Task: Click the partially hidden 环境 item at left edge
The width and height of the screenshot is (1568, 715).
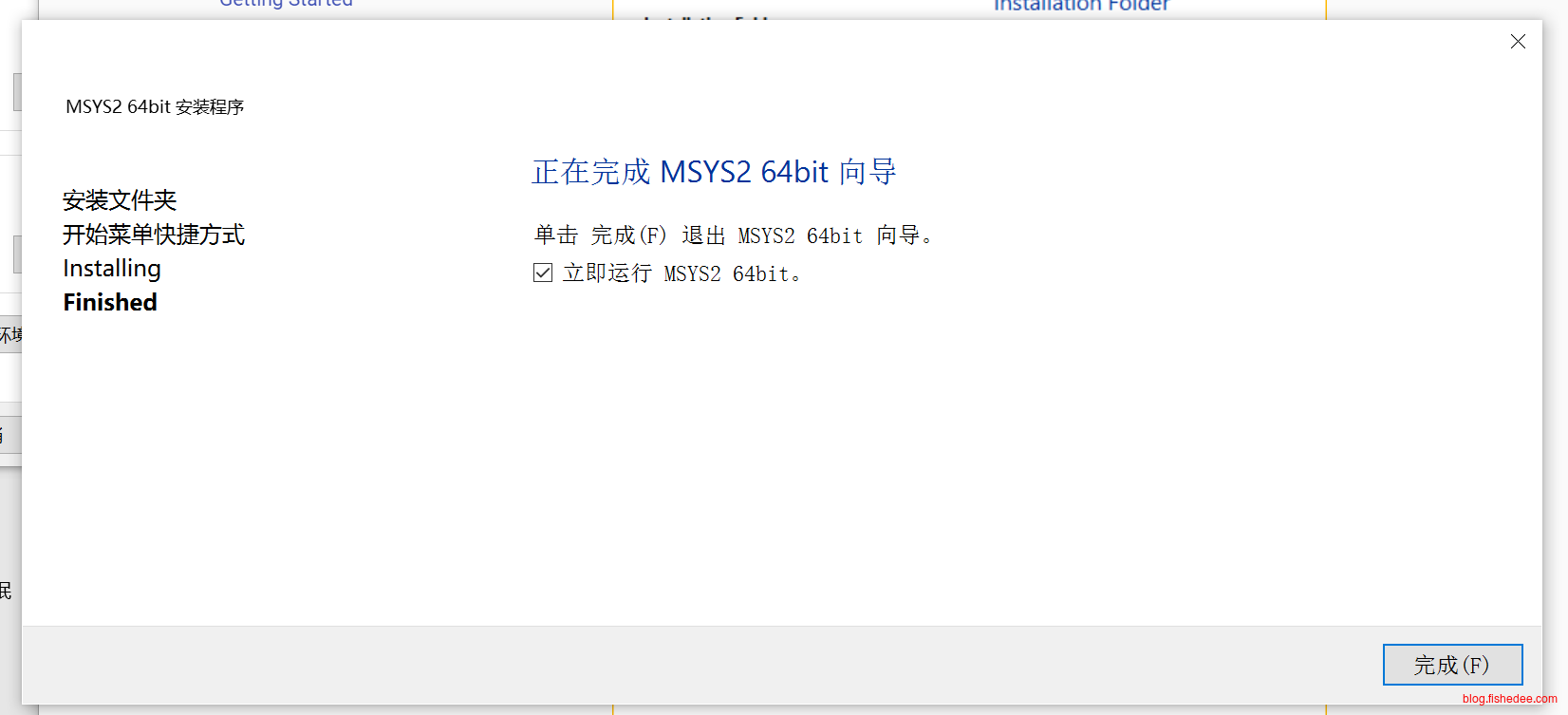Action: click(x=10, y=335)
